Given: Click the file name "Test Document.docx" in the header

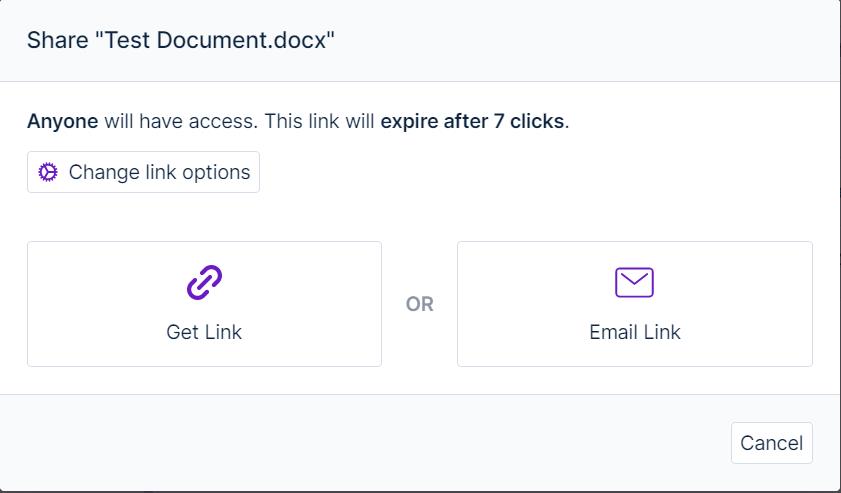Looking at the screenshot, I should 215,40.
